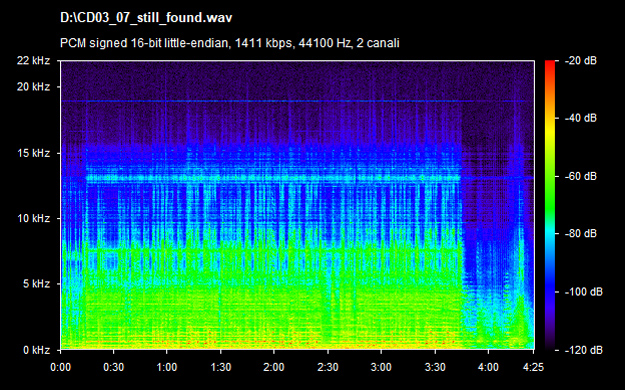Click the 1:30 time axis marker

pyautogui.click(x=220, y=367)
